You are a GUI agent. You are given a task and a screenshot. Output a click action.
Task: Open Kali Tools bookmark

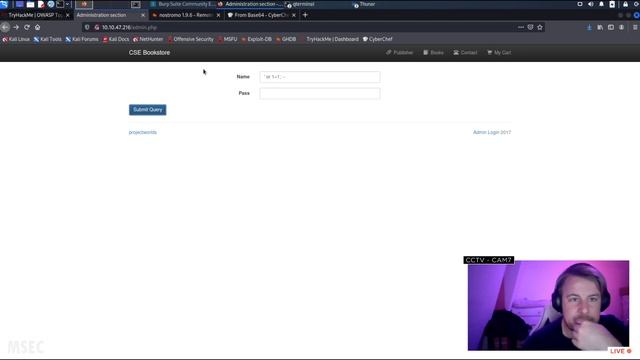click(47, 39)
